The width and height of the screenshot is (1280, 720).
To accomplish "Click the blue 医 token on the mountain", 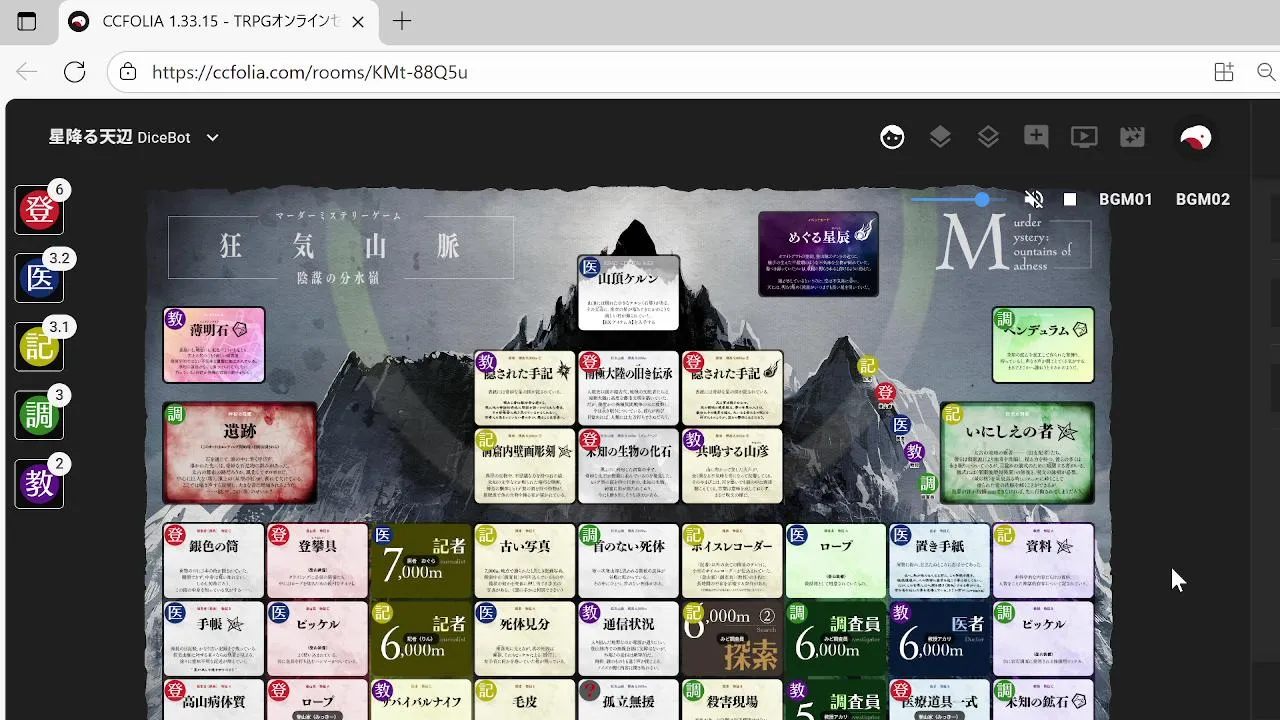I will (x=901, y=425).
